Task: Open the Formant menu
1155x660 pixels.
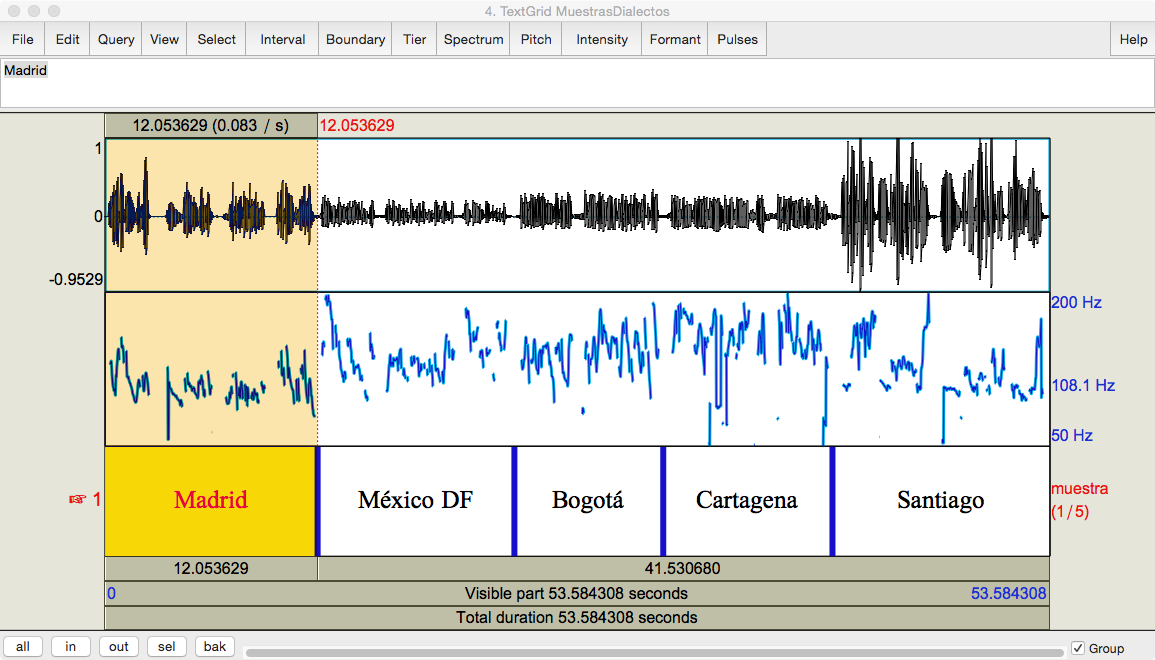Action: click(x=675, y=39)
